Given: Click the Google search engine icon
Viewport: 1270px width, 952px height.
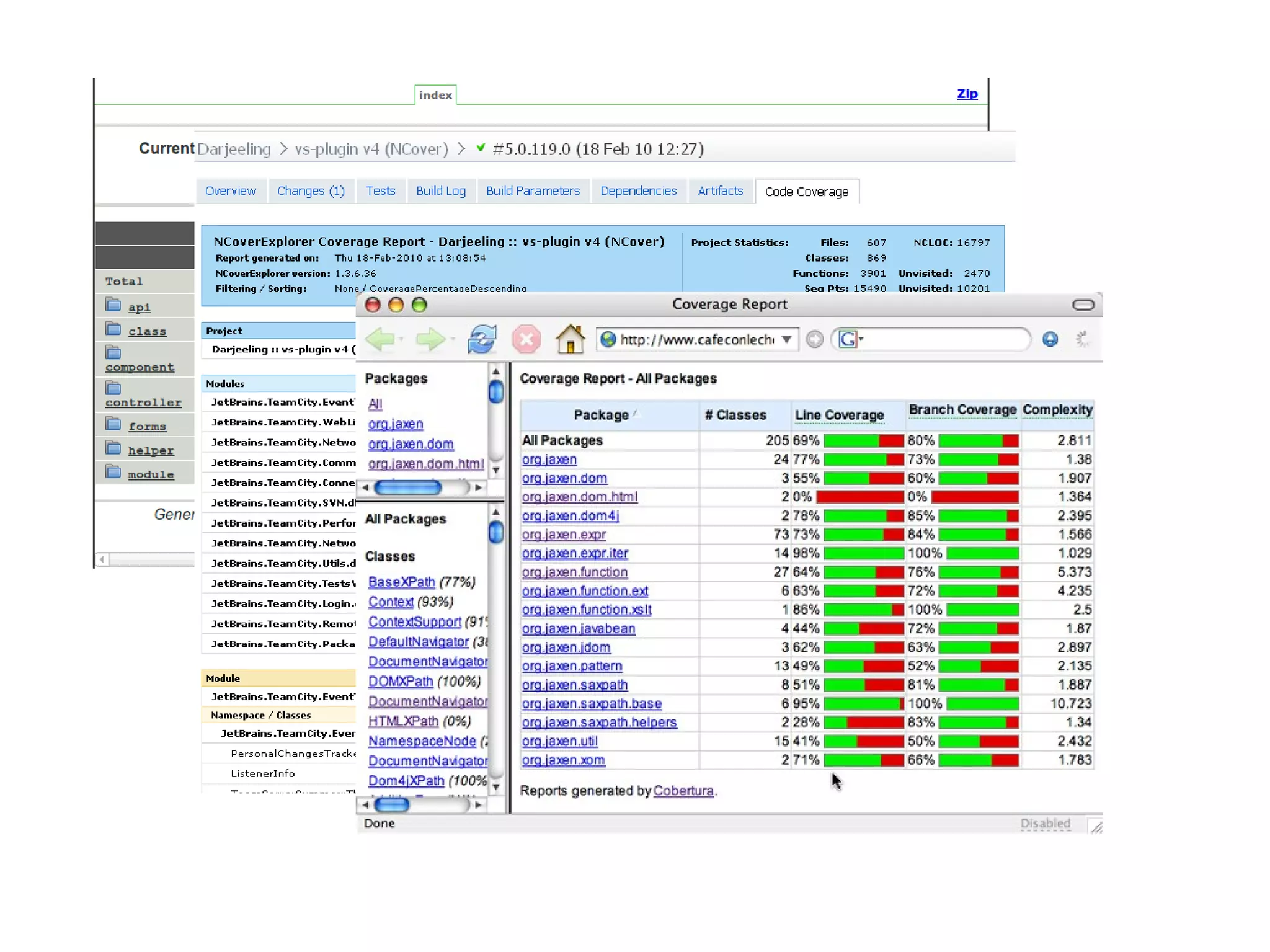Looking at the screenshot, I should pyautogui.click(x=848, y=339).
